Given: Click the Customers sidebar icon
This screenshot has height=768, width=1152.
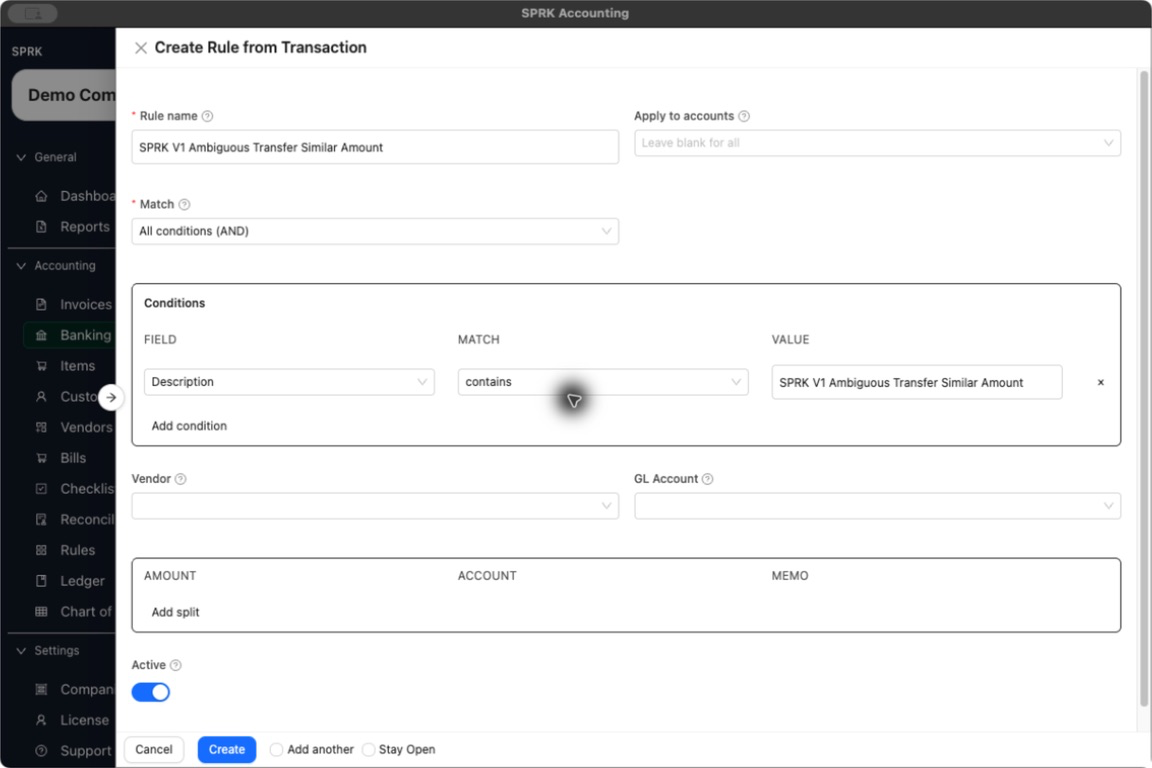Looking at the screenshot, I should 41,397.
